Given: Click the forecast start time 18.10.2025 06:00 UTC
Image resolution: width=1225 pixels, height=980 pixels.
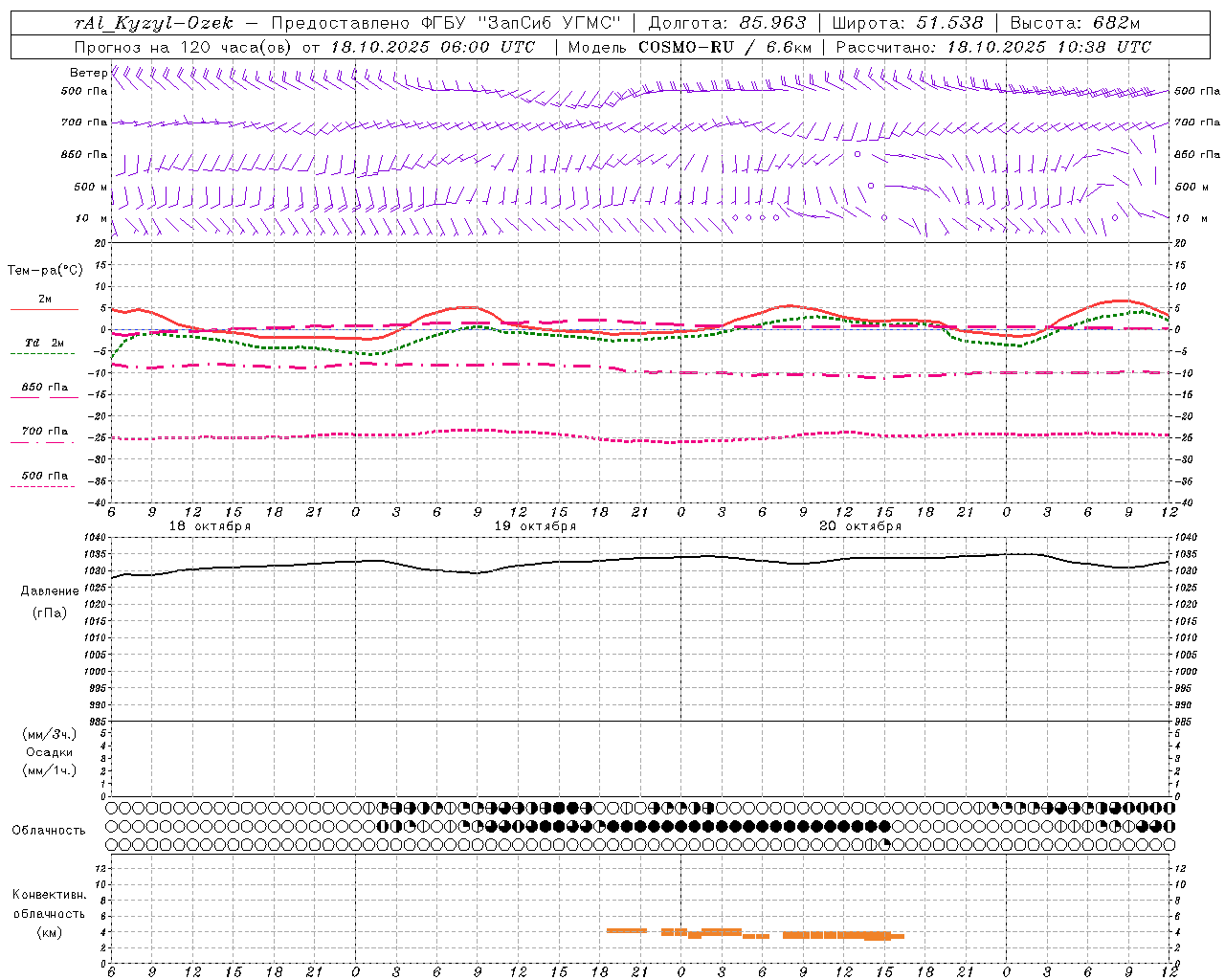Looking at the screenshot, I should point(433,47).
